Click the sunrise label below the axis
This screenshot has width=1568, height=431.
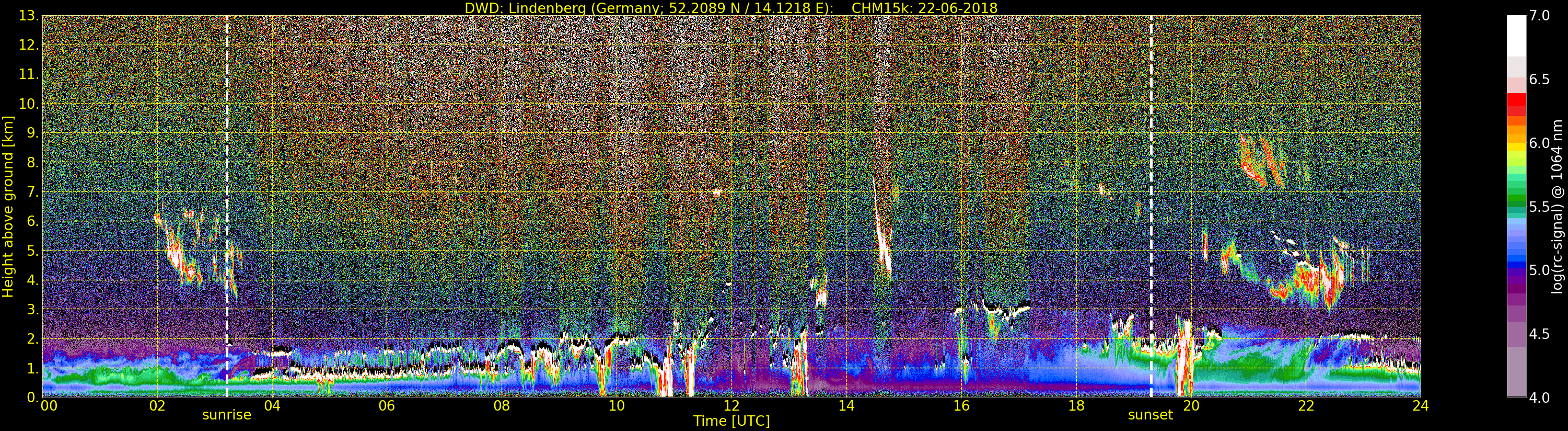coord(226,415)
